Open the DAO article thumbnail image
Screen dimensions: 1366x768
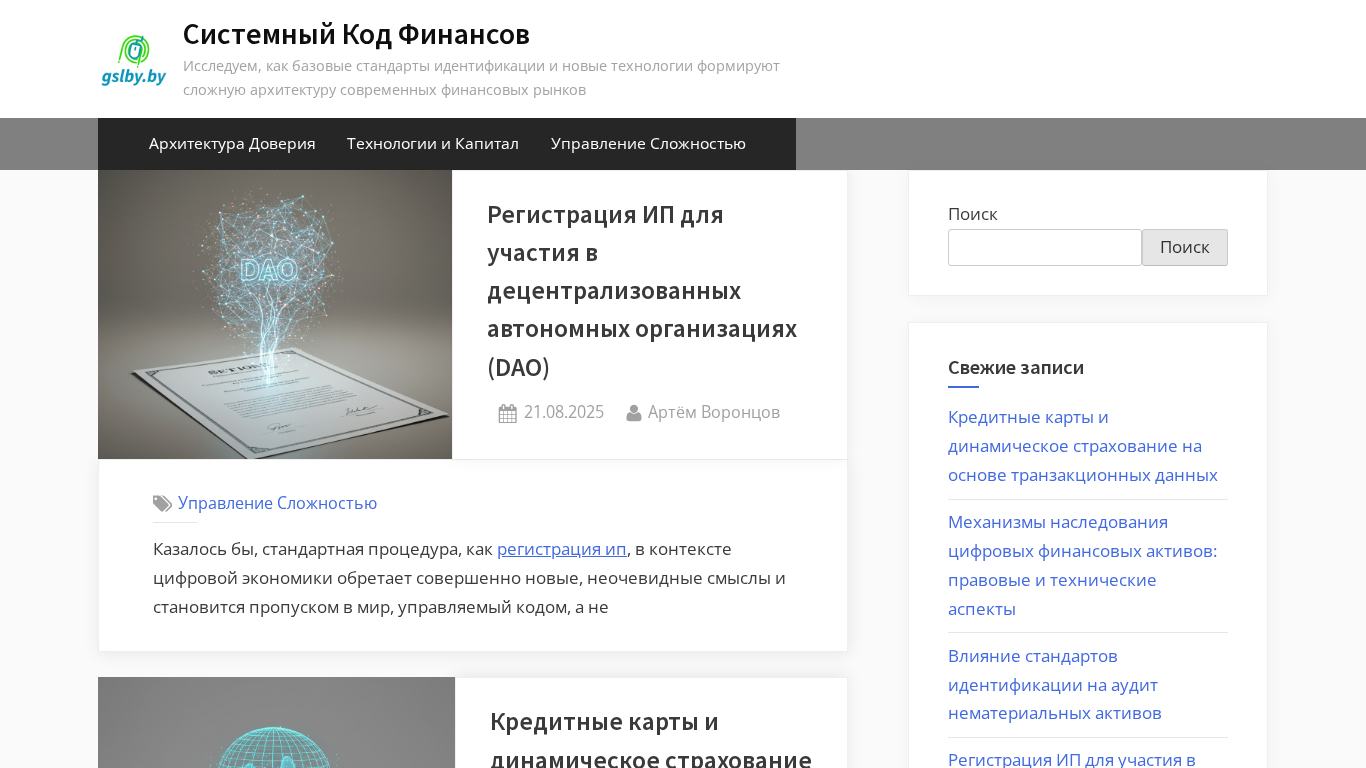click(275, 315)
